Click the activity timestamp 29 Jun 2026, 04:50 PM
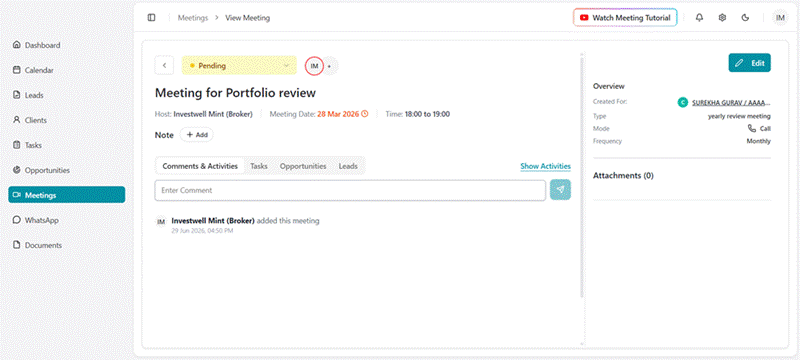Screen dimensions: 800x360 [x=202, y=231]
